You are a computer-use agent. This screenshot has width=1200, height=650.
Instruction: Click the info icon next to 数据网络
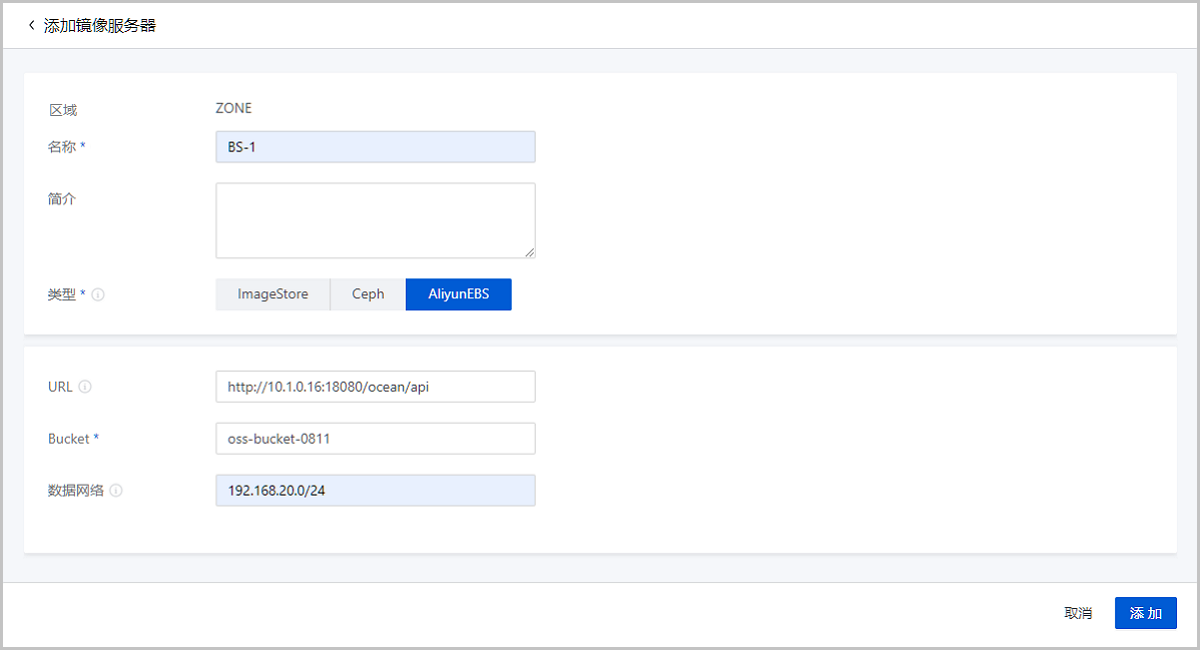pos(116,491)
